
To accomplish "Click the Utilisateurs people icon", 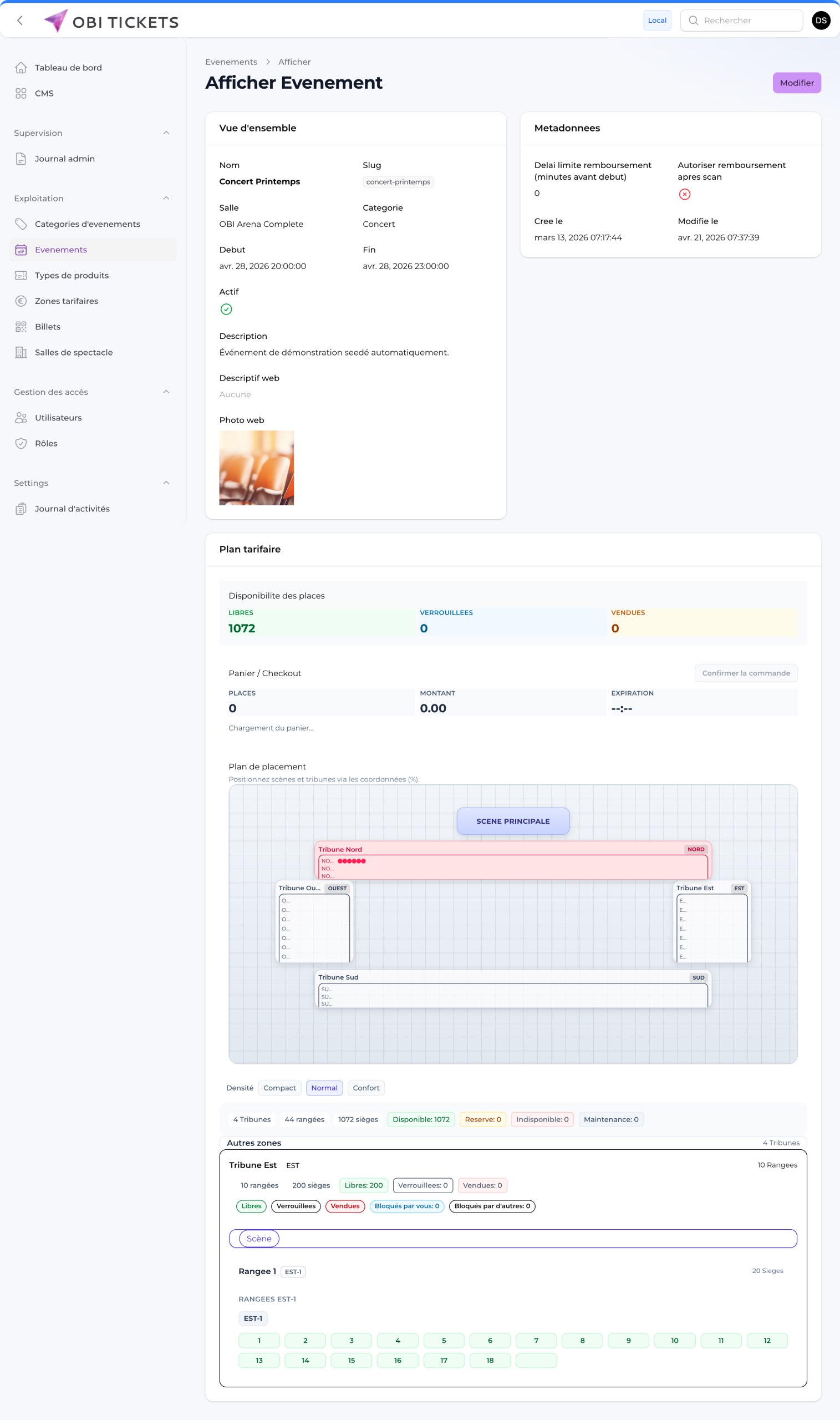I will click(x=21, y=418).
